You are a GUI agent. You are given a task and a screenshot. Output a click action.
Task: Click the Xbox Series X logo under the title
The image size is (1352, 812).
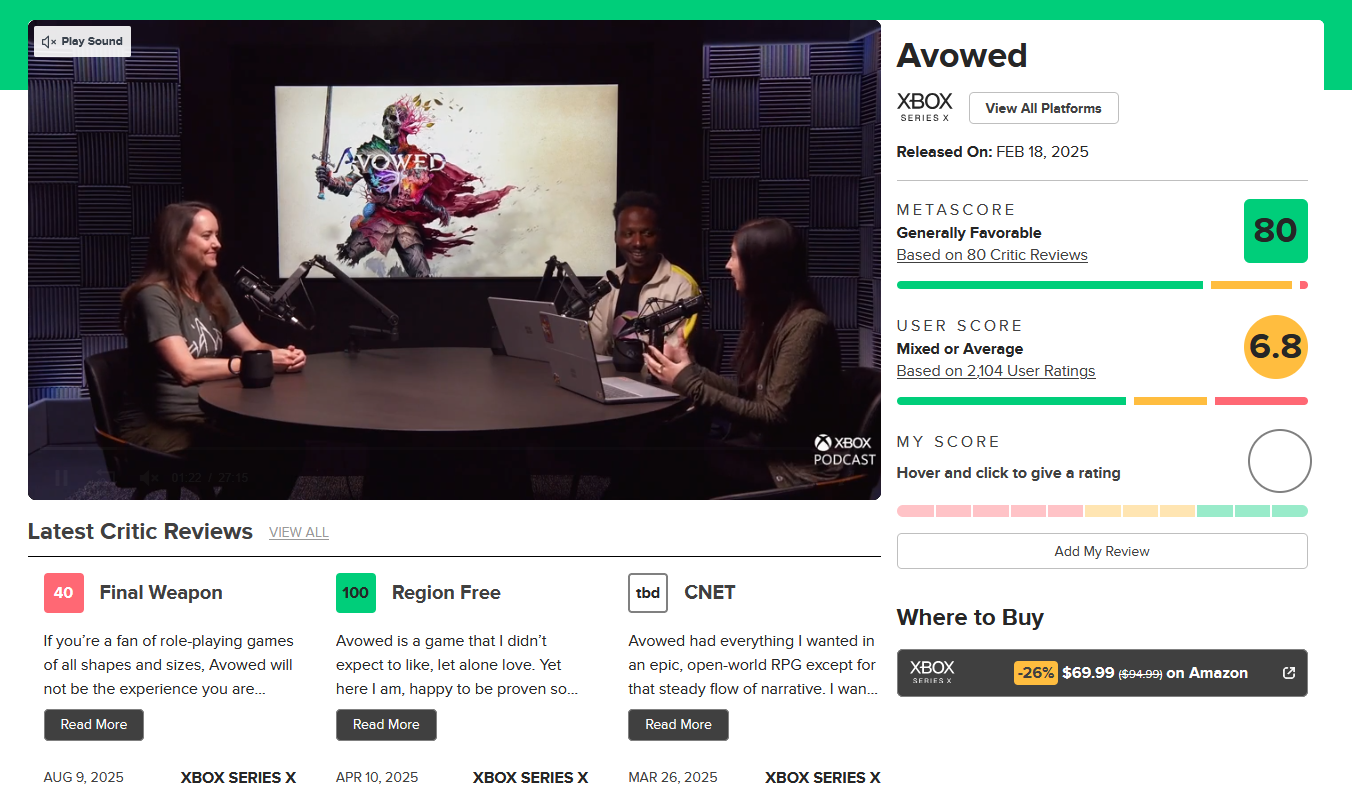[x=924, y=107]
